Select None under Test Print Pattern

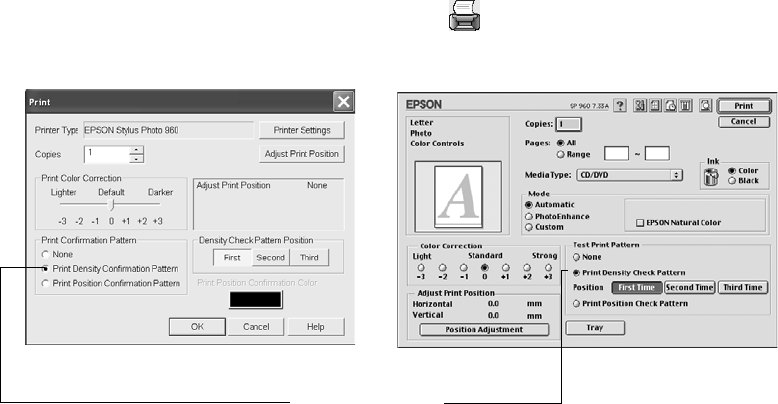click(577, 257)
